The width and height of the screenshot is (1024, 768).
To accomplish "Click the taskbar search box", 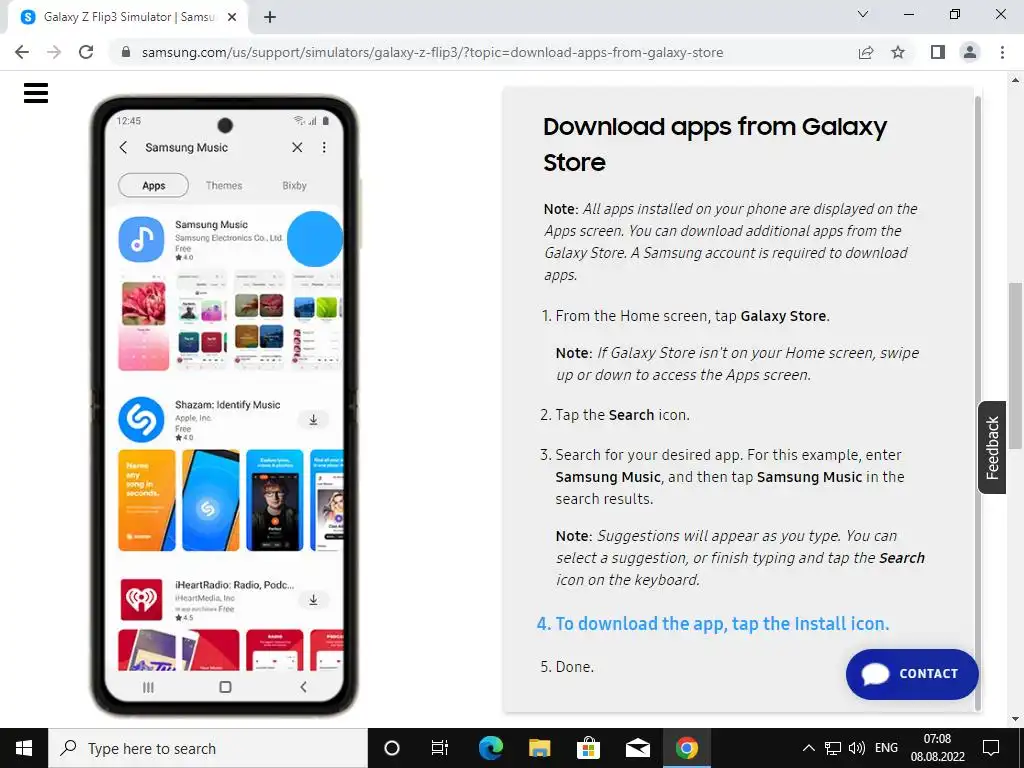I will [208, 748].
